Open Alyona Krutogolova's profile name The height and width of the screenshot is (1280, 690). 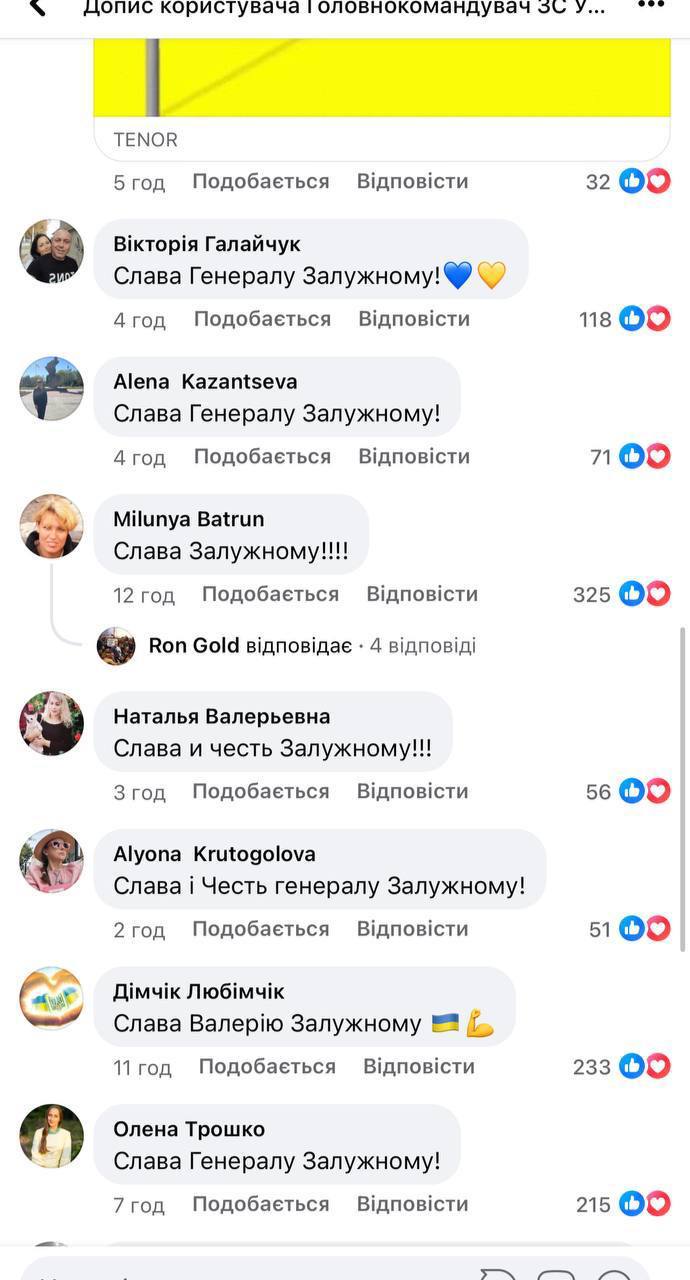[214, 854]
